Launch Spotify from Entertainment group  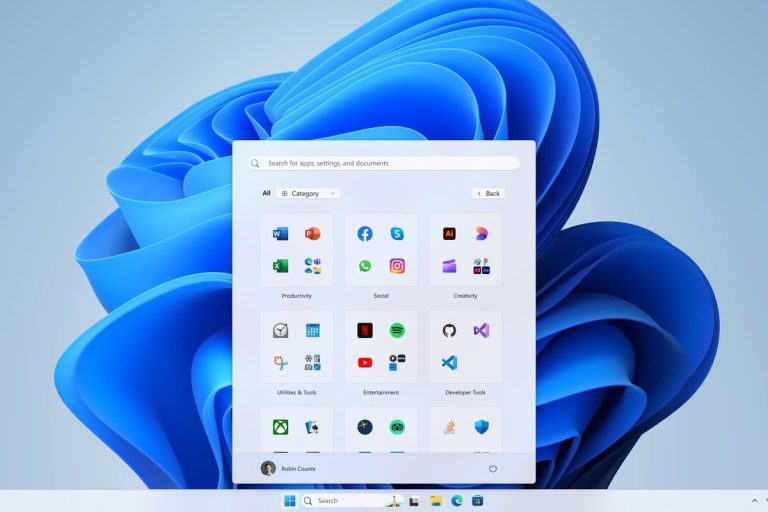tap(397, 331)
